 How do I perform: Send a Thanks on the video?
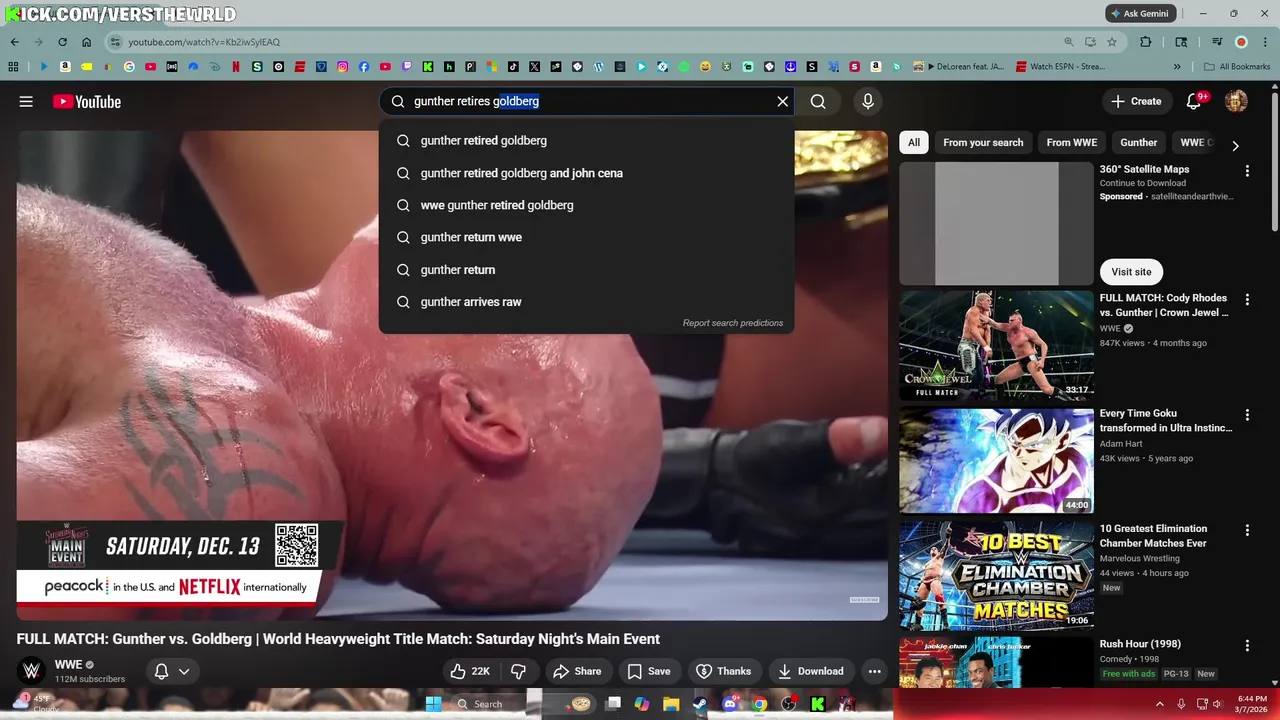click(x=723, y=671)
